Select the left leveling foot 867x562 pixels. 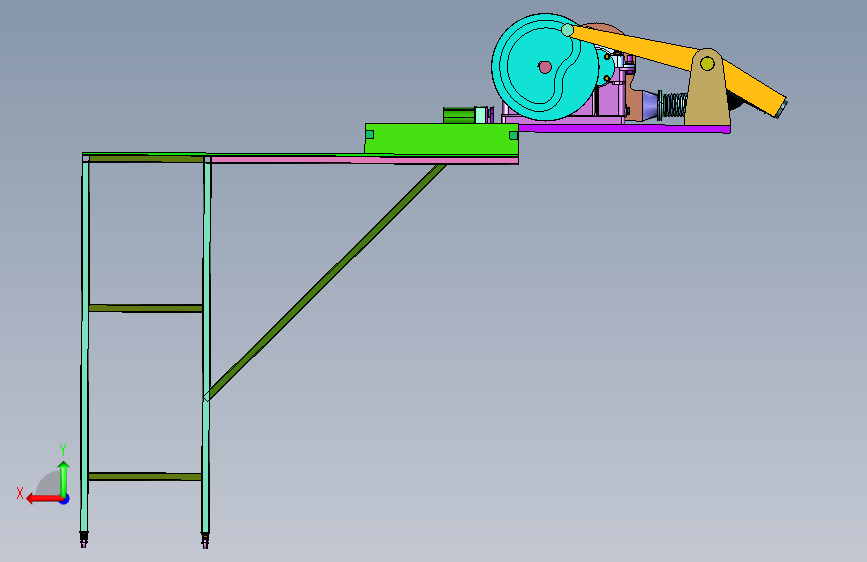pyautogui.click(x=83, y=539)
